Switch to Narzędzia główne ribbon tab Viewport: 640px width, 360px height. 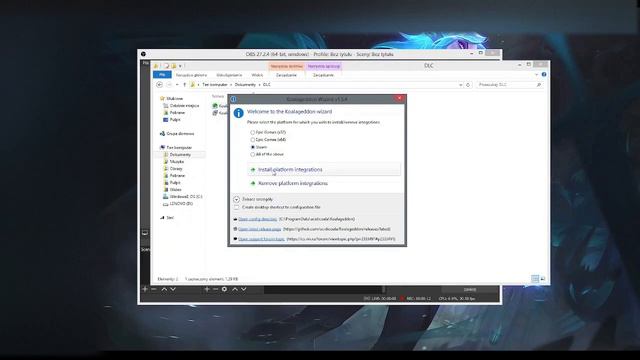click(191, 75)
